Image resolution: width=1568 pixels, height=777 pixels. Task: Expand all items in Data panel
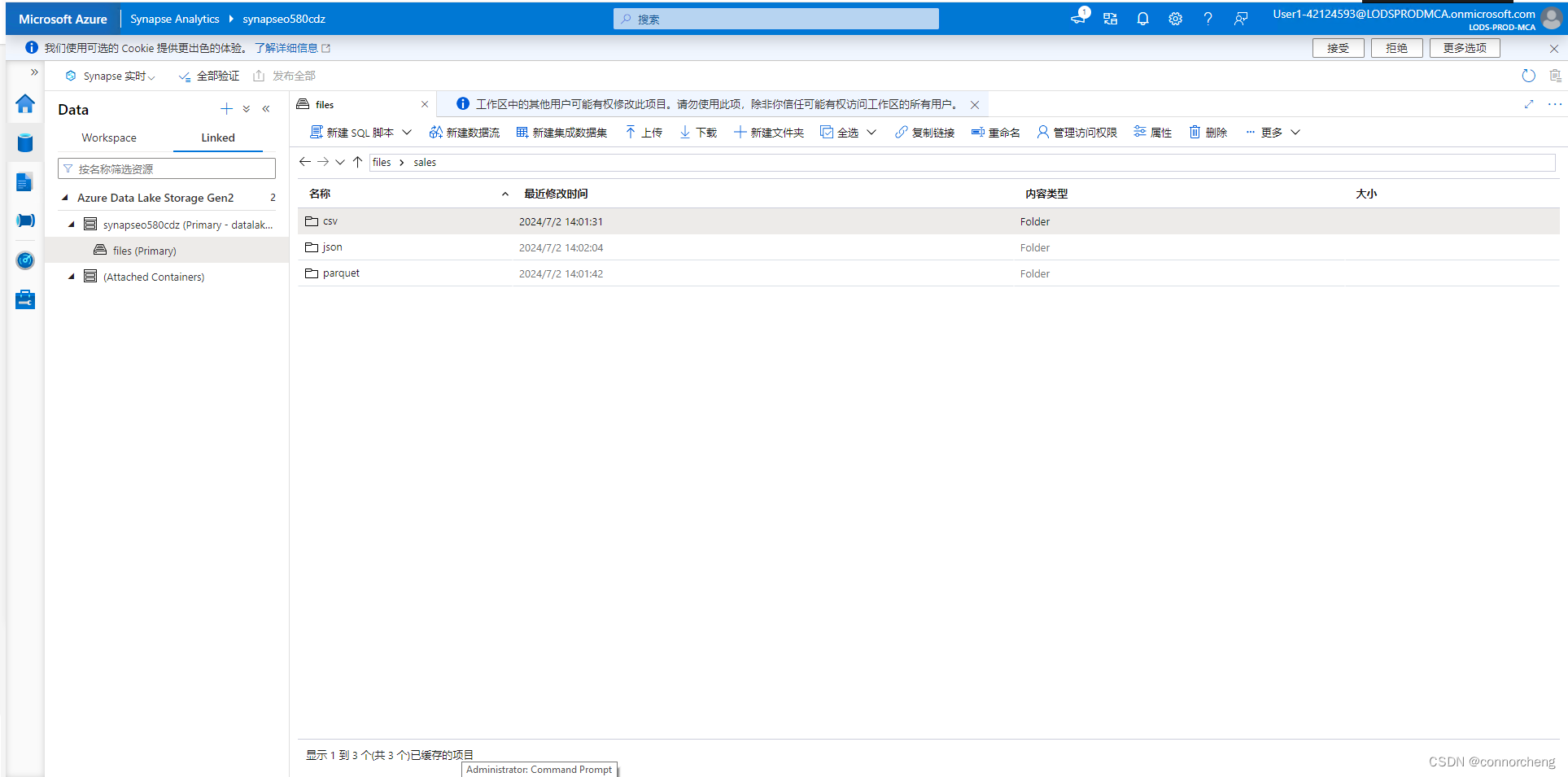coord(247,109)
